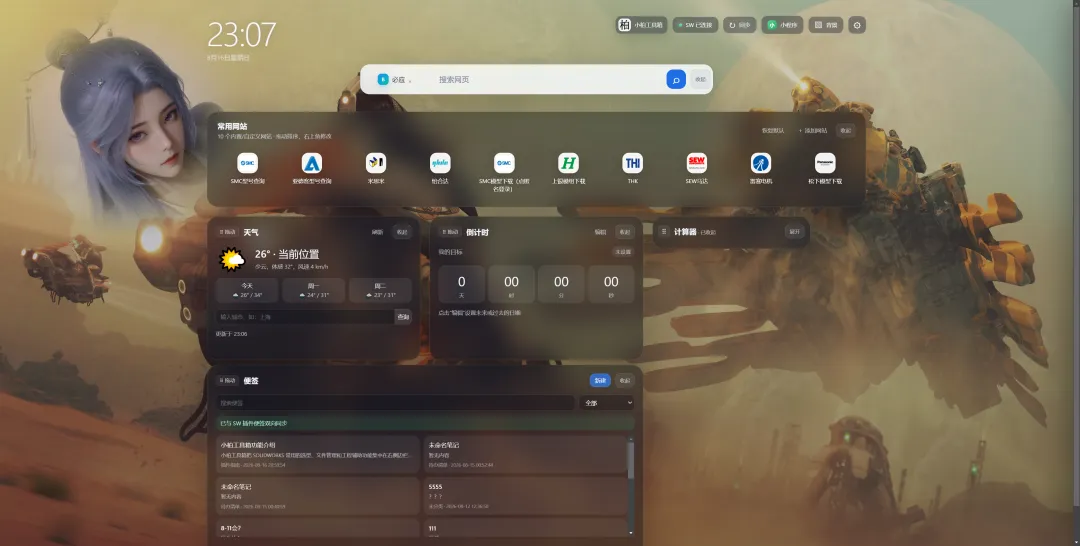
Task: Select the 周一 forecast card
Action: click(313, 290)
